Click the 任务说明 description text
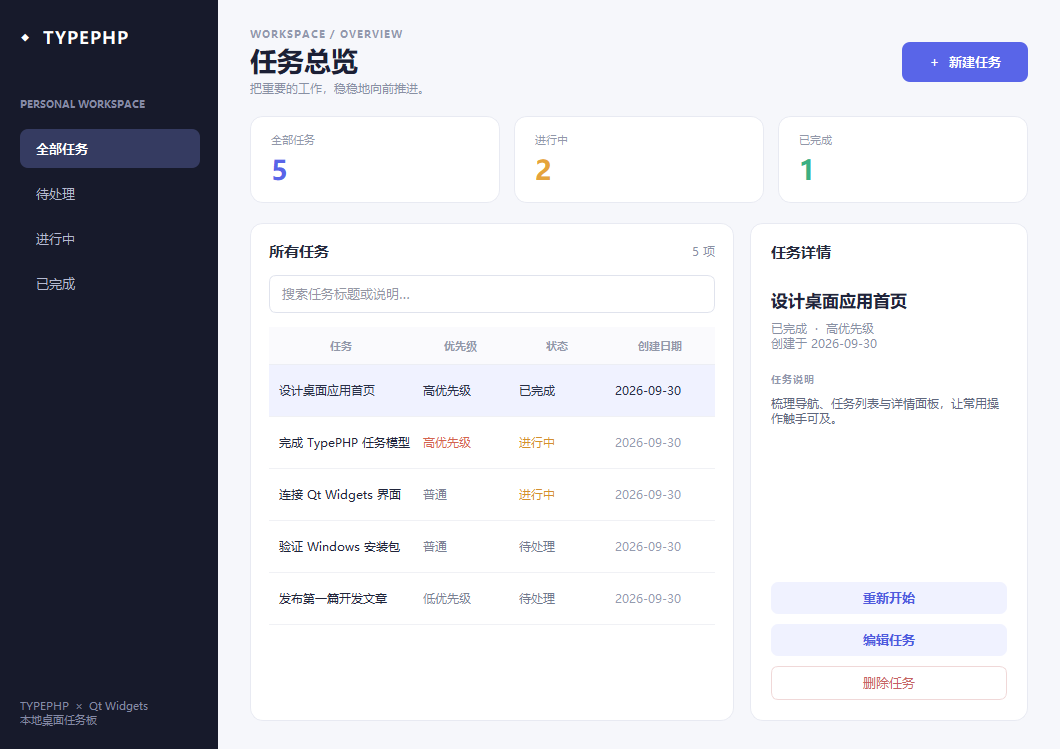Screen dimensions: 1060x749 885,411
